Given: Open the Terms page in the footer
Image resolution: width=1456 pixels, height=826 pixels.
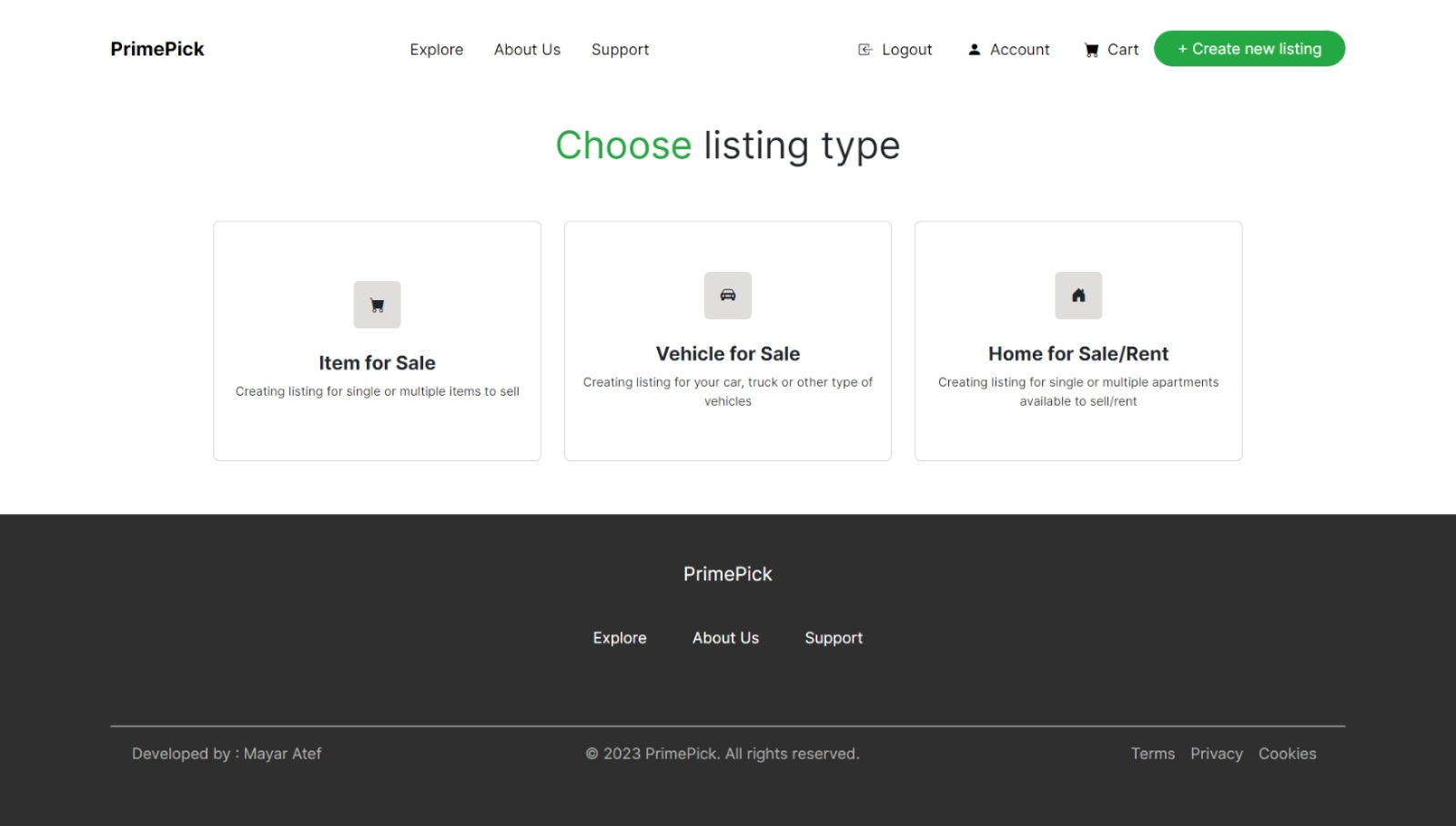Looking at the screenshot, I should pos(1153,753).
